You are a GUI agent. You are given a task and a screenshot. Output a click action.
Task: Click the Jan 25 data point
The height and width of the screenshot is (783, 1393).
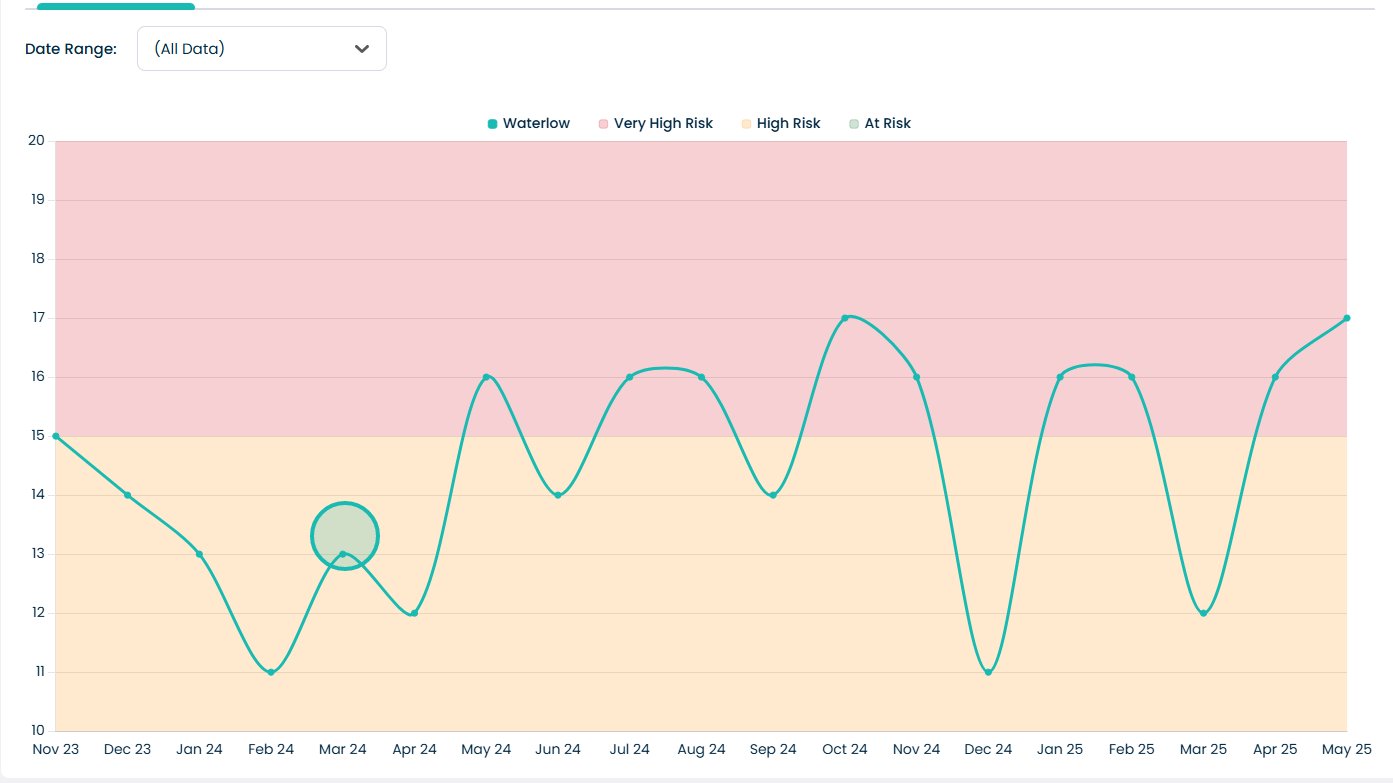click(x=1060, y=377)
